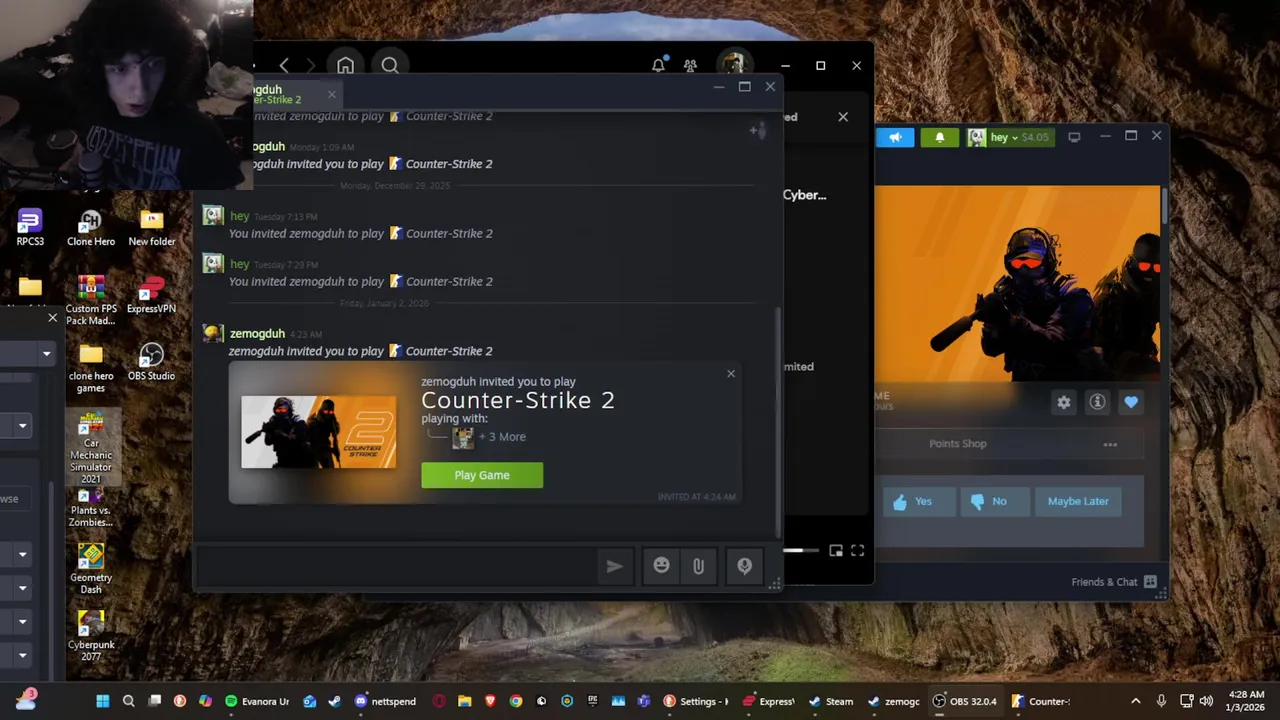
Task: Open the Windows Start menu
Action: (x=102, y=701)
